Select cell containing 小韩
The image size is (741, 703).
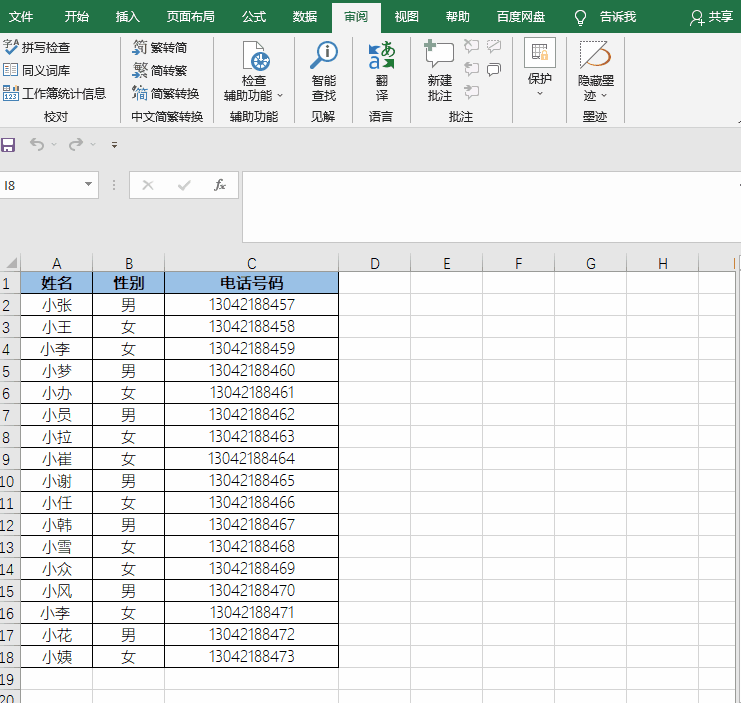point(57,524)
